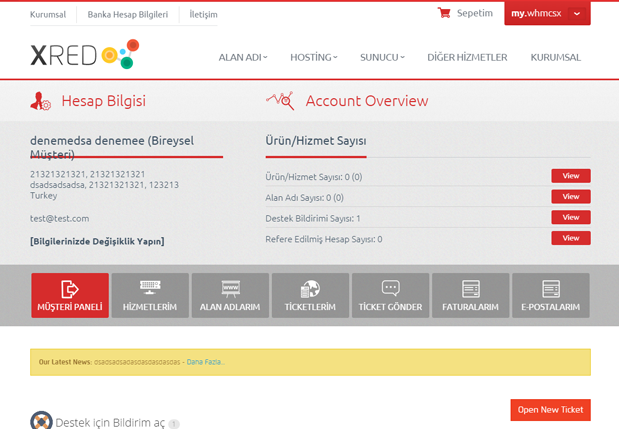Select Kurumsal in main navigation bar

pyautogui.click(x=555, y=58)
